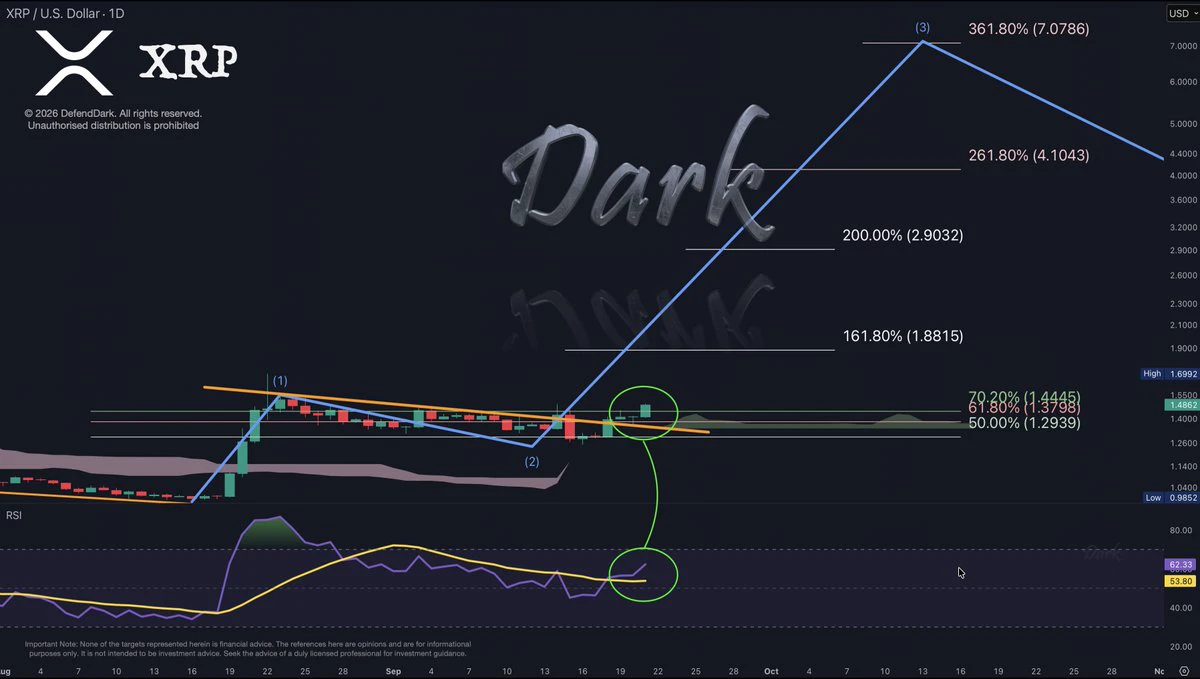Select the RSI indicator label
The width and height of the screenshot is (1200, 679).
point(14,516)
